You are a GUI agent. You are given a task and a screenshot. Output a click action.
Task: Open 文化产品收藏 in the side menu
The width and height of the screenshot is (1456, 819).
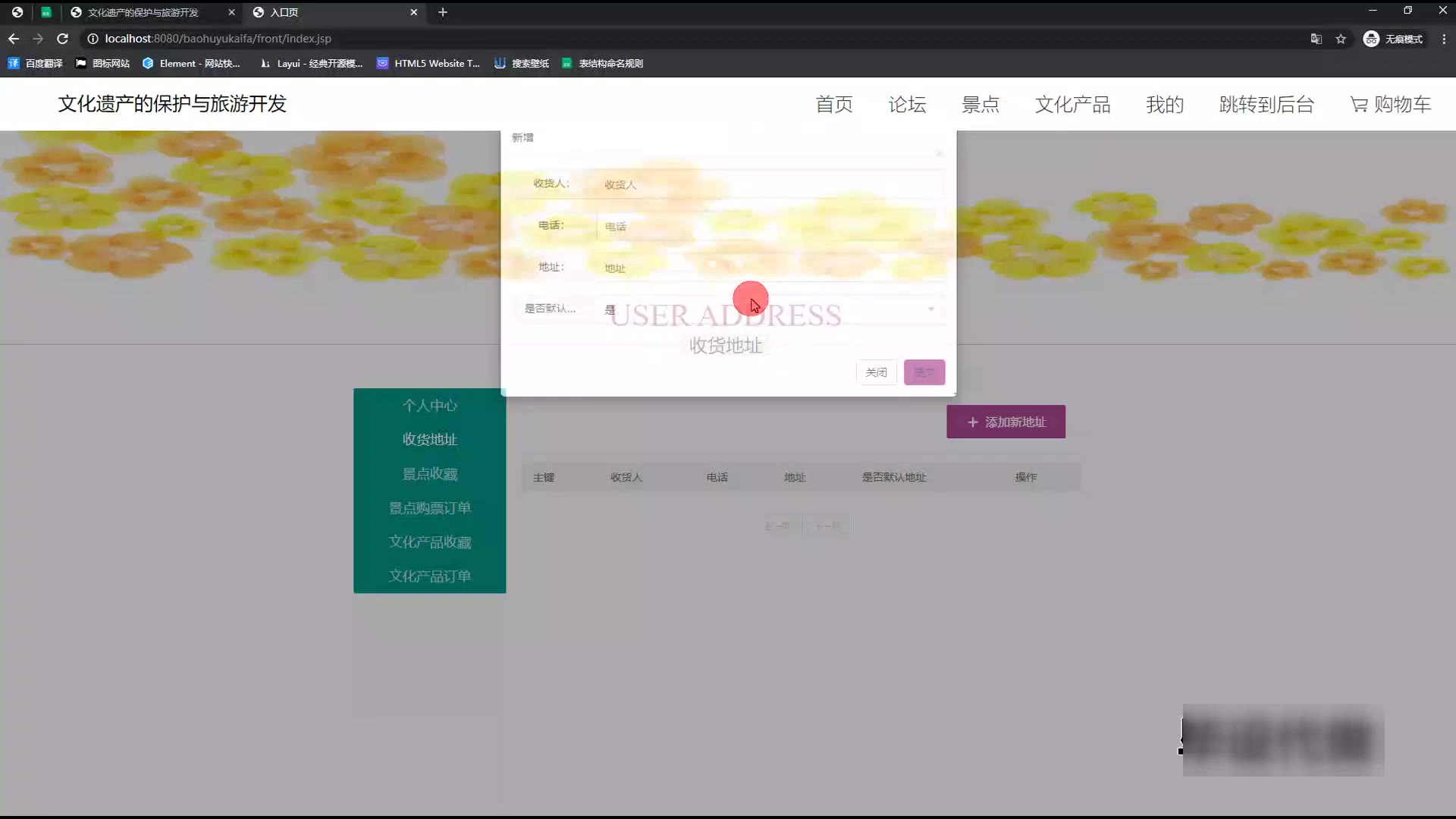[429, 542]
